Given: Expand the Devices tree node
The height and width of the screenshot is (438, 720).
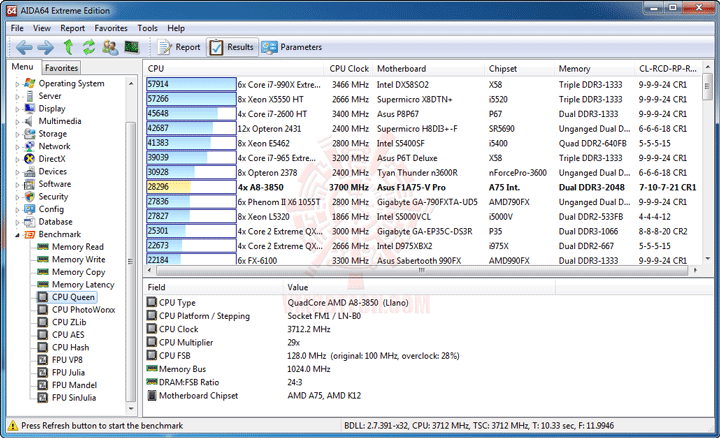Looking at the screenshot, I should coord(17,172).
